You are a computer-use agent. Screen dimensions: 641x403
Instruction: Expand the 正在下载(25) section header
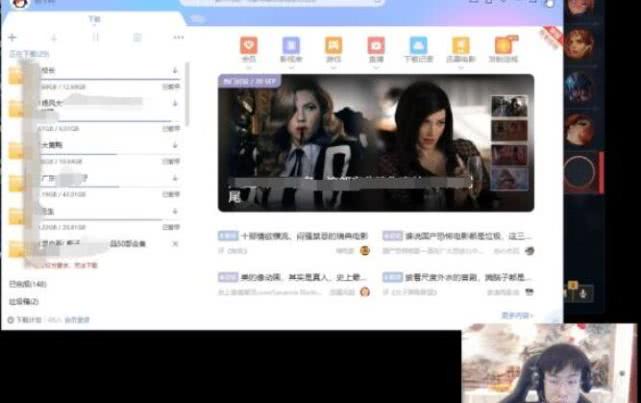click(29, 54)
